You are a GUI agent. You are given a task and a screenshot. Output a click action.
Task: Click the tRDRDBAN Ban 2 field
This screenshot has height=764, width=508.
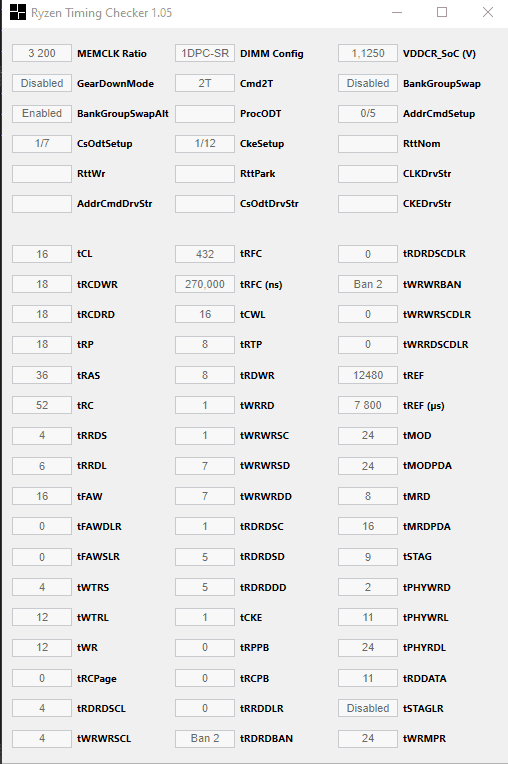click(205, 738)
